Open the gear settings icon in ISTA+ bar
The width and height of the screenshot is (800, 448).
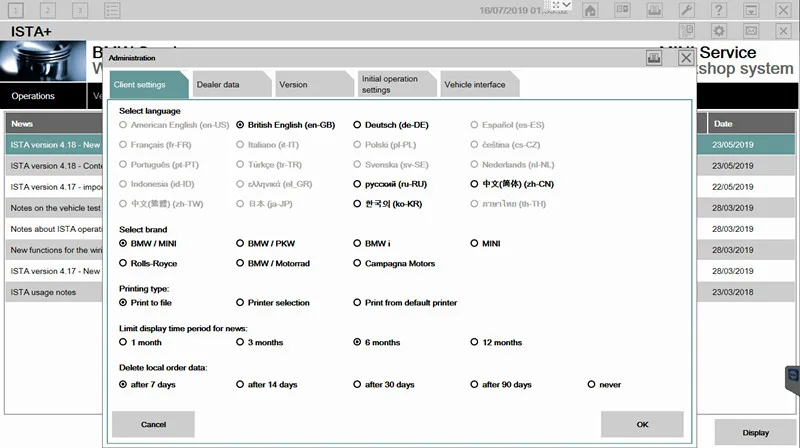(x=719, y=31)
